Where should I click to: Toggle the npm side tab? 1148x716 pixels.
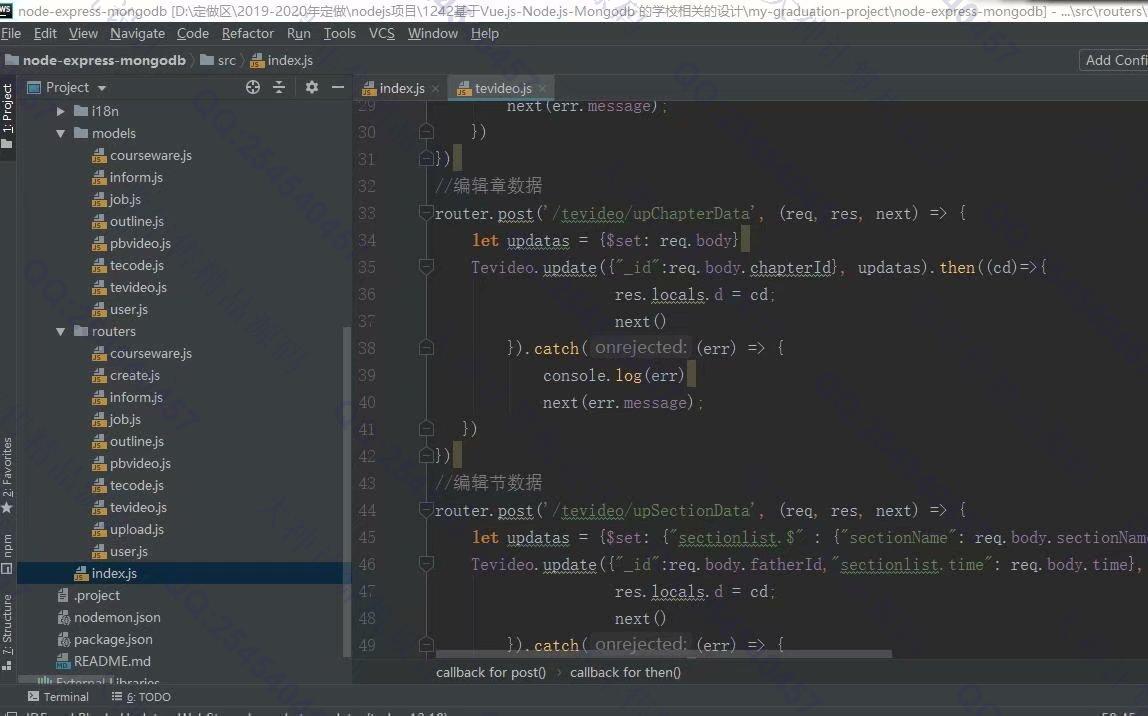[7, 554]
